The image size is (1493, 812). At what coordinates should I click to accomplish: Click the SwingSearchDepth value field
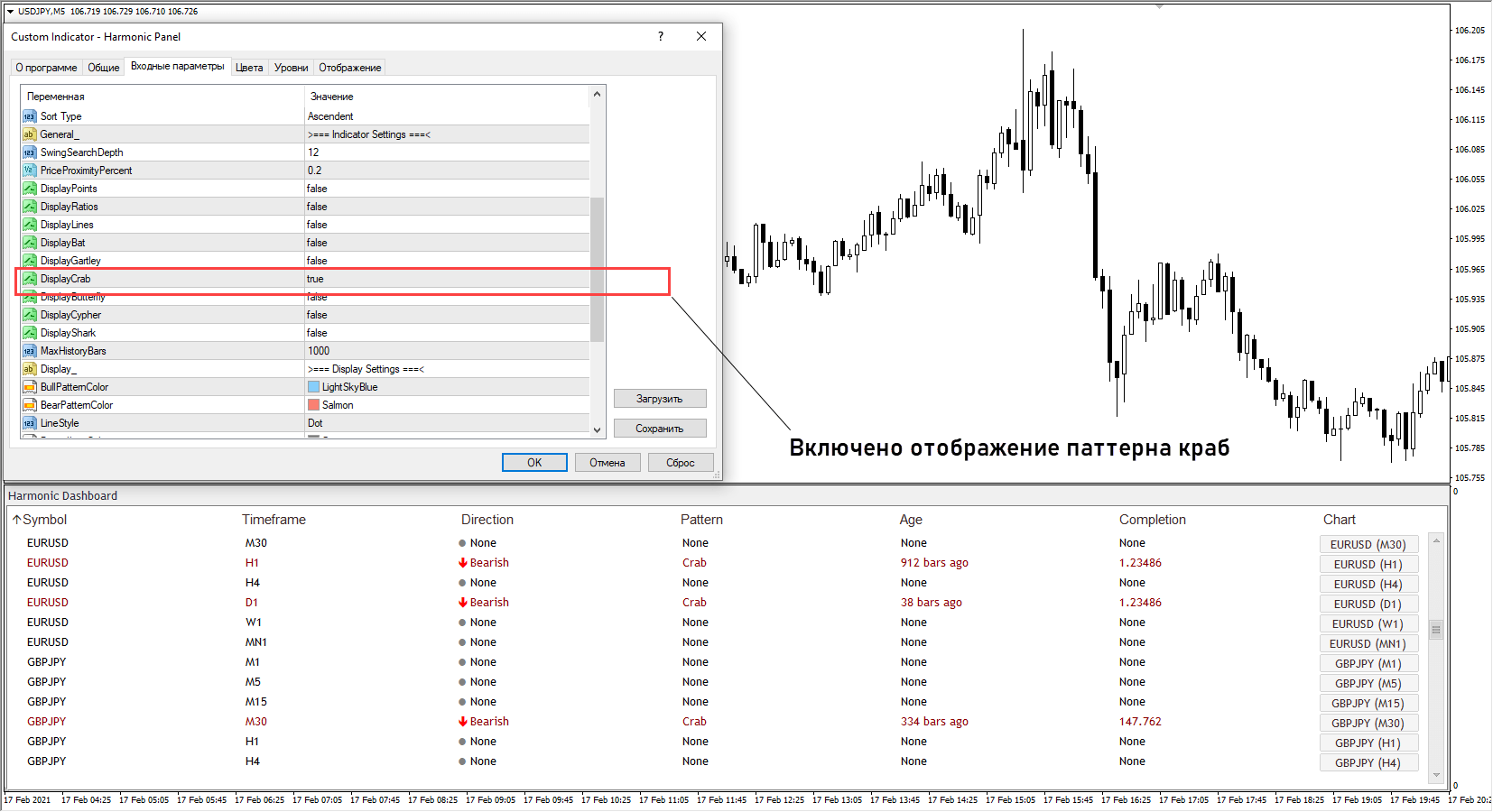tap(446, 152)
